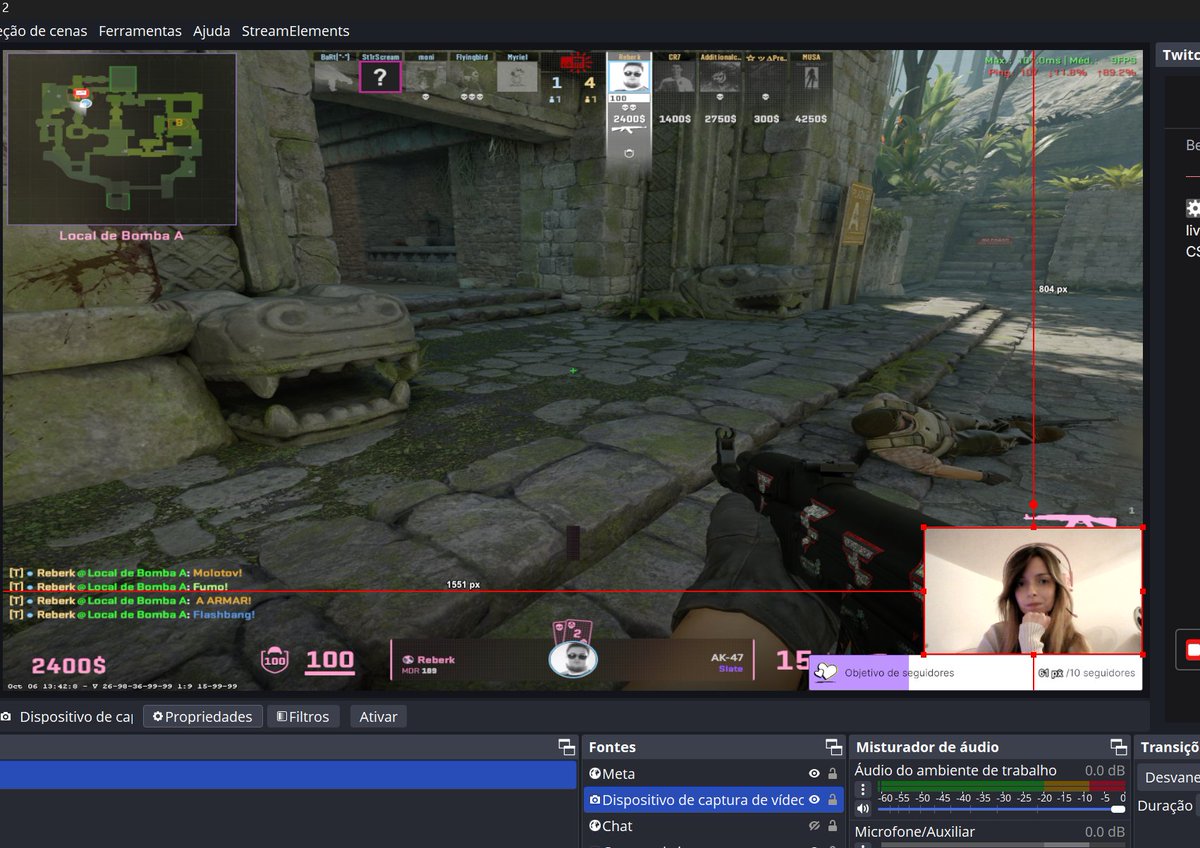Click the red bomb icon in the top scoreboard
This screenshot has height=848, width=1200.
[574, 63]
